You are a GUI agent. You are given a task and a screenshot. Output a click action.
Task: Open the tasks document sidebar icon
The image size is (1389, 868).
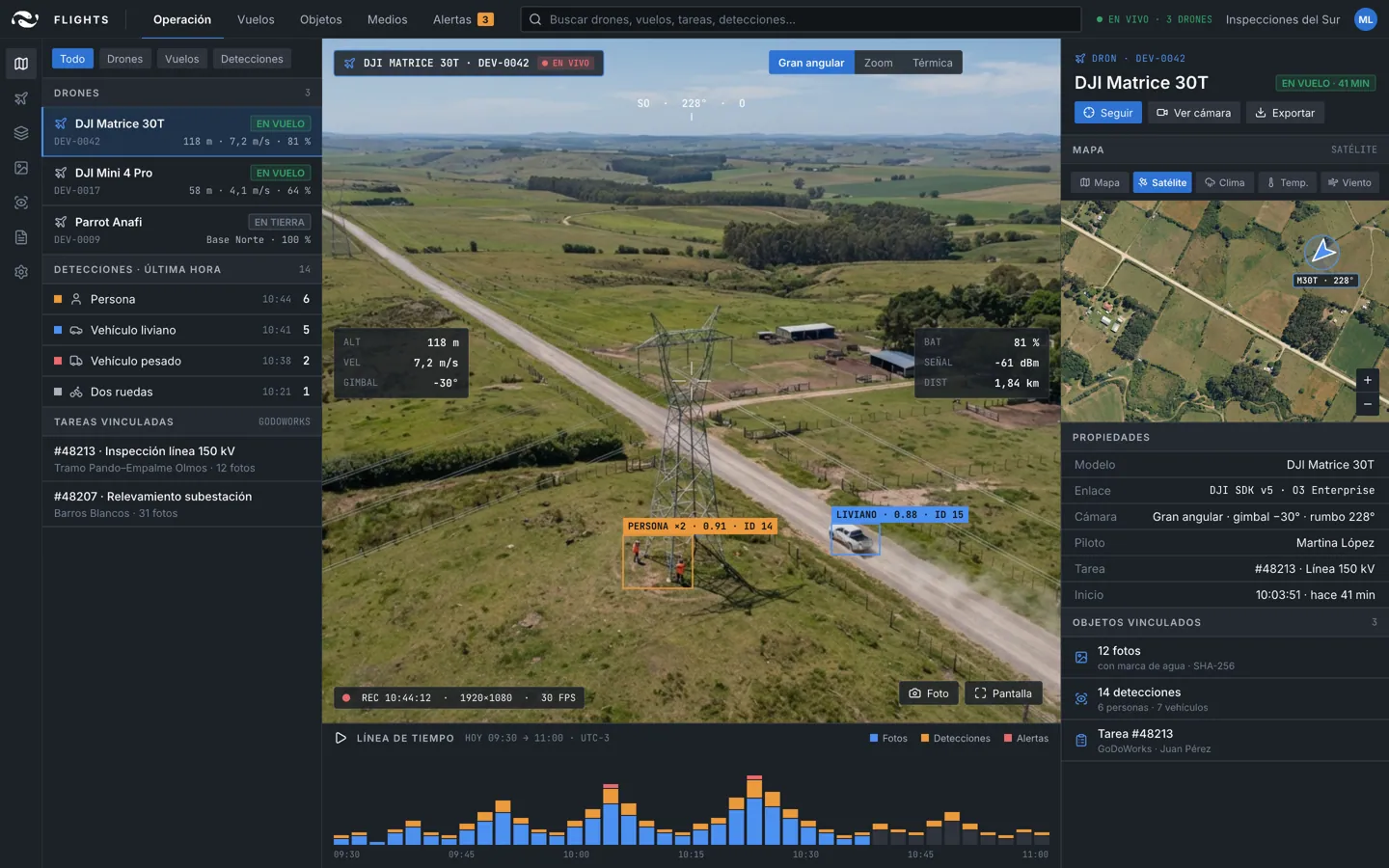(21, 237)
